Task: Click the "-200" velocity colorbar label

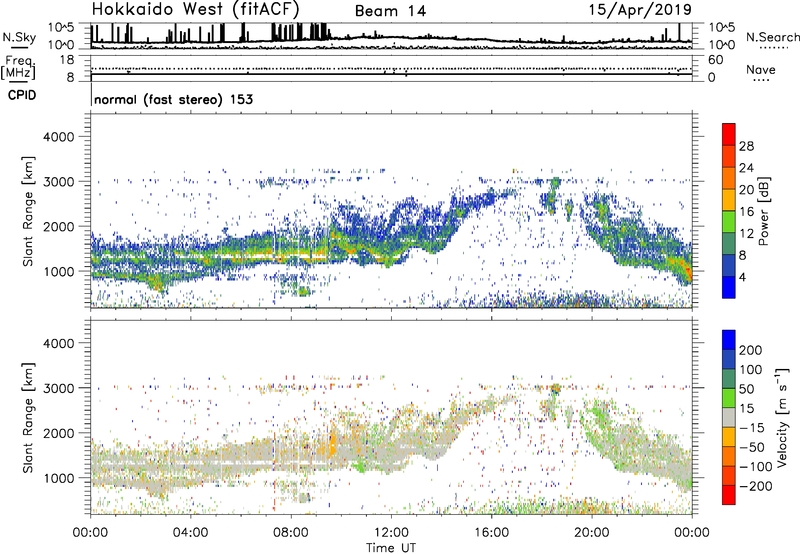Action: pyautogui.click(x=756, y=486)
